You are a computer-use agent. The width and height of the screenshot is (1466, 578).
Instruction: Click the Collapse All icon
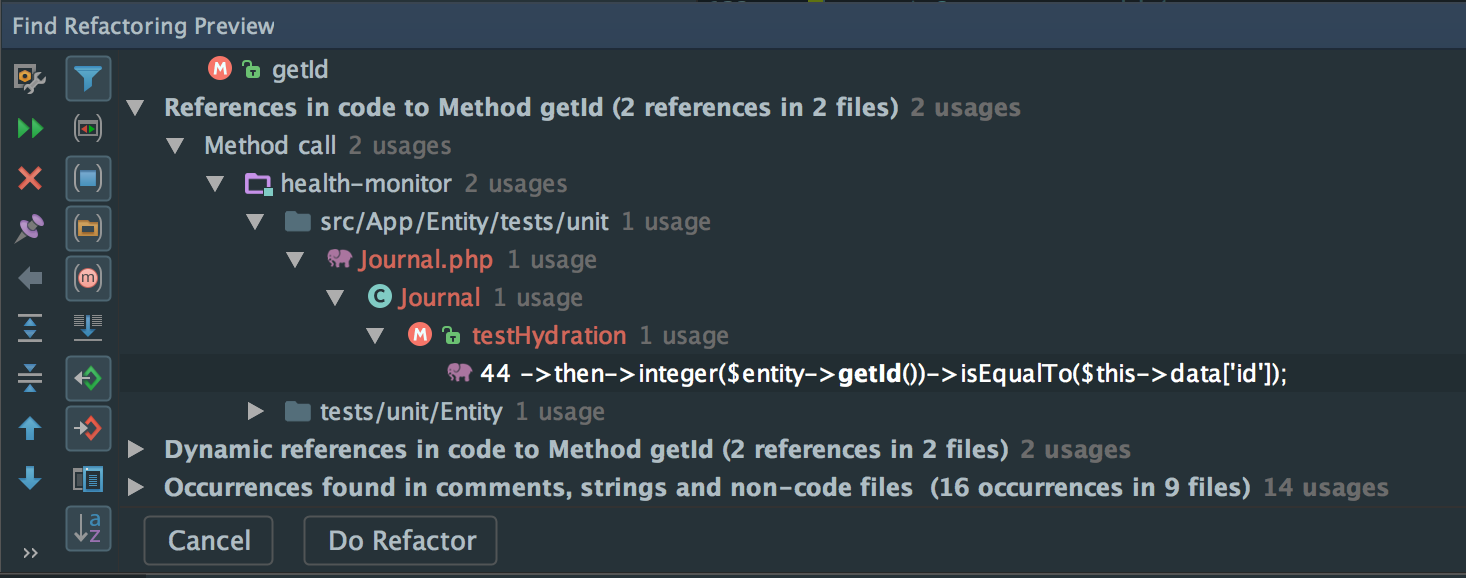click(x=30, y=378)
